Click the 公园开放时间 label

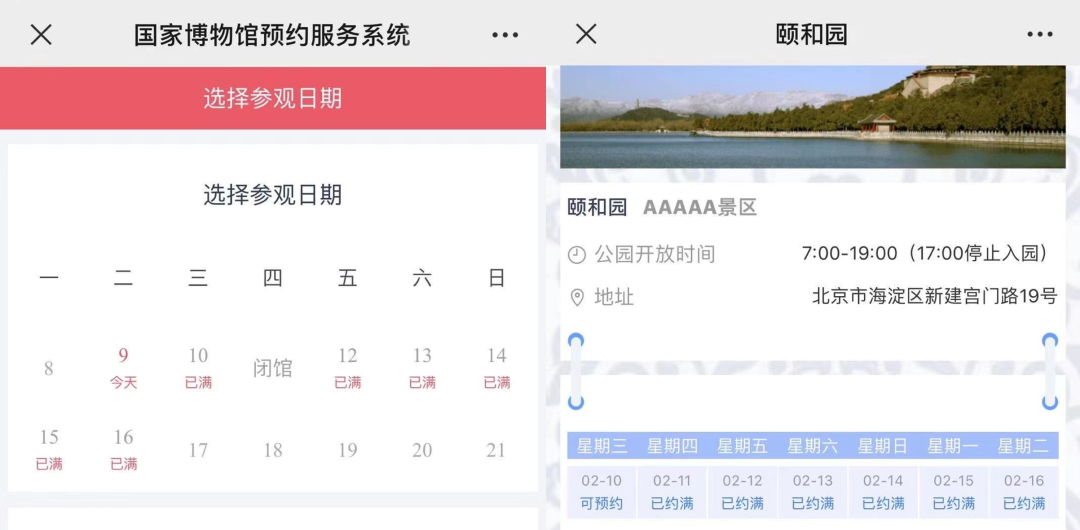655,255
